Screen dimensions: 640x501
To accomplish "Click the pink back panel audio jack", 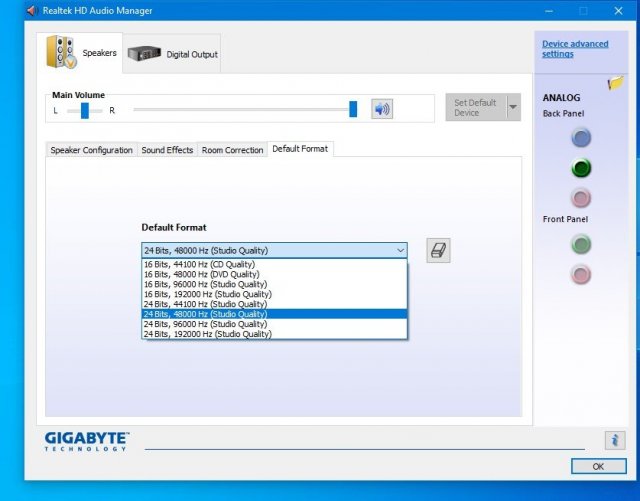I will 580,197.
